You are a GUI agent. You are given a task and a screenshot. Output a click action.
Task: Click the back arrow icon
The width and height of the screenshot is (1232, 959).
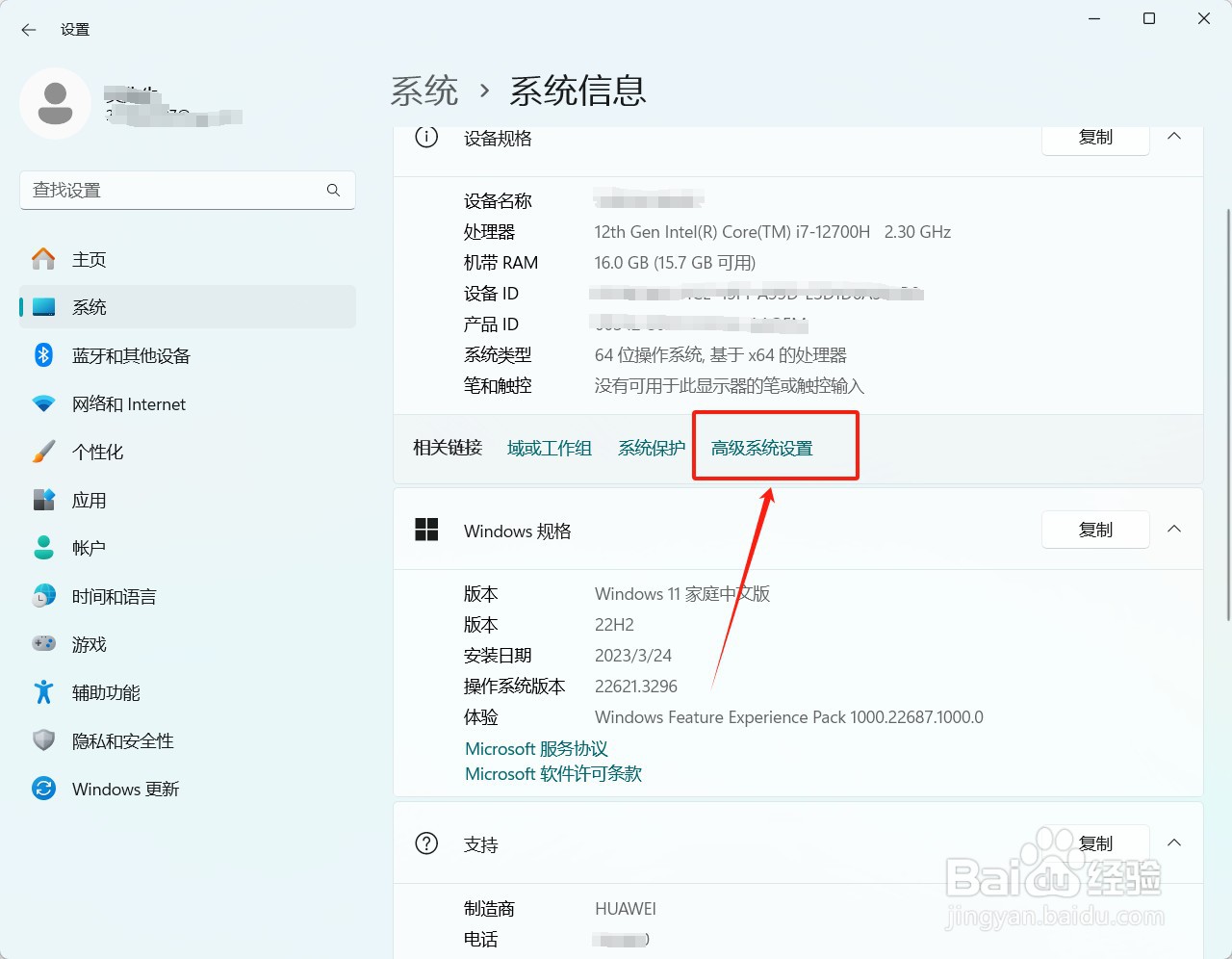pos(29,30)
